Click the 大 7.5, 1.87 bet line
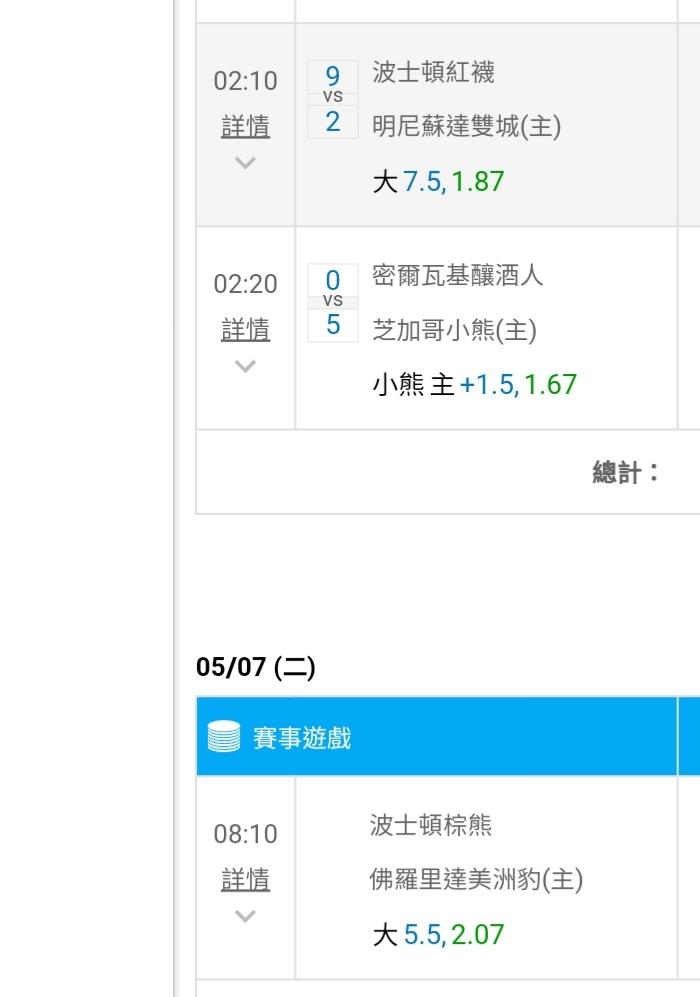Image resolution: width=700 pixels, height=997 pixels. tap(438, 182)
